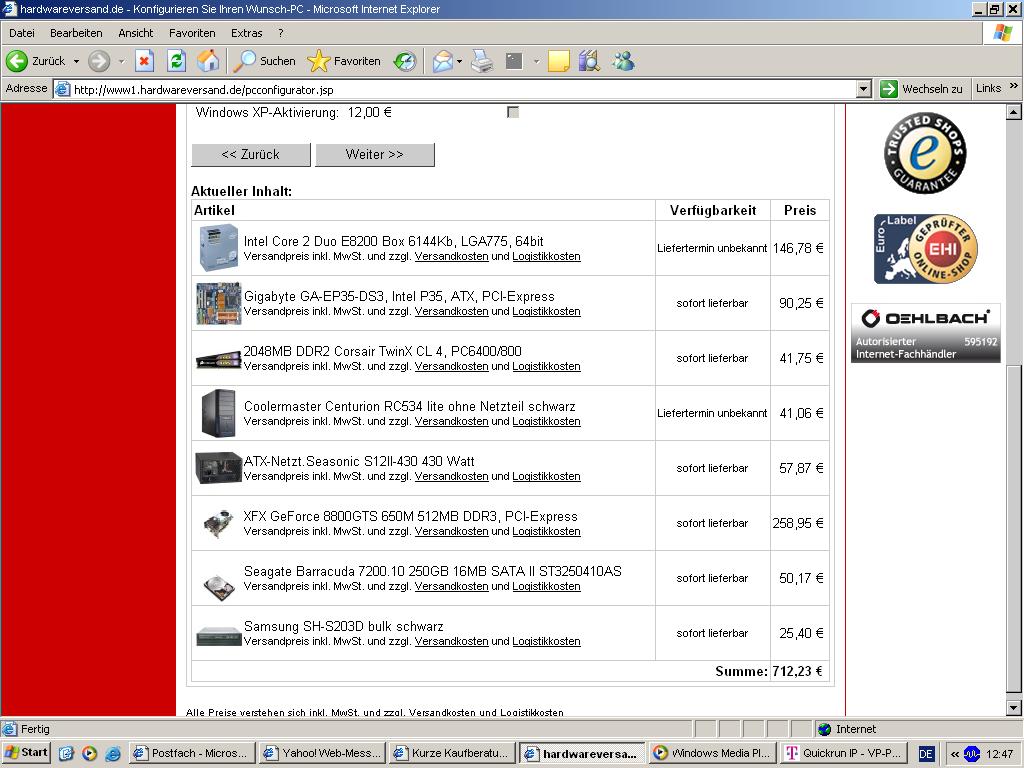Image resolution: width=1024 pixels, height=768 pixels.
Task: Click the Wechseln zu go button
Action: (921, 89)
